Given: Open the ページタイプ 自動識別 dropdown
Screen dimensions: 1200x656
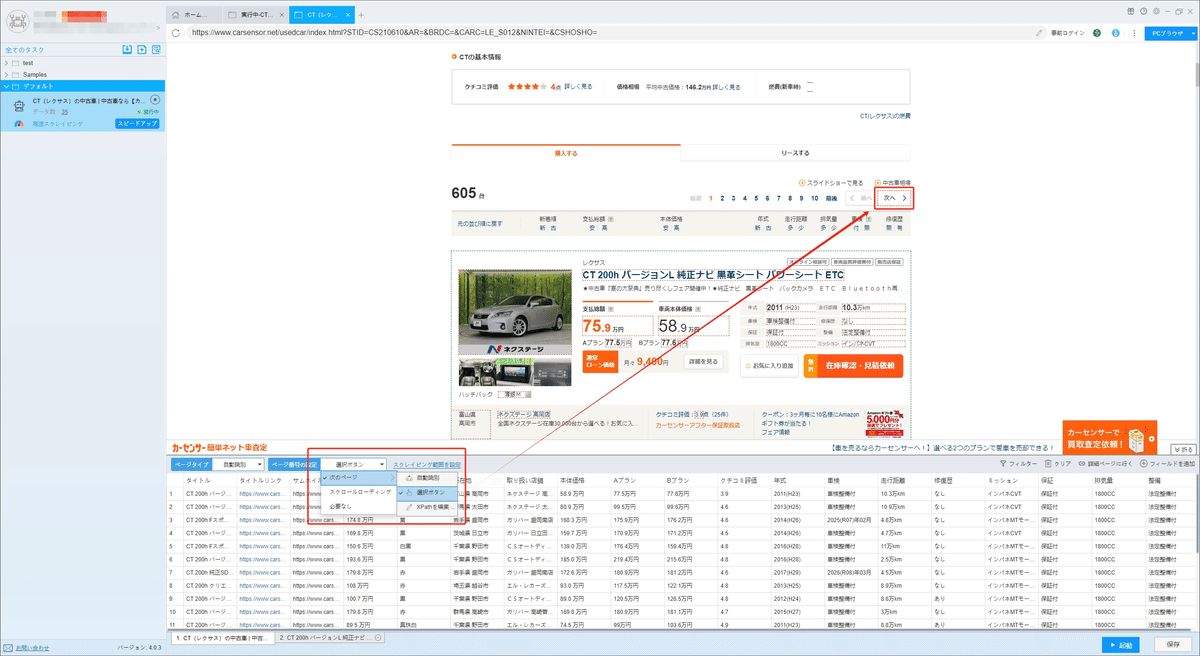Looking at the screenshot, I should point(238,465).
